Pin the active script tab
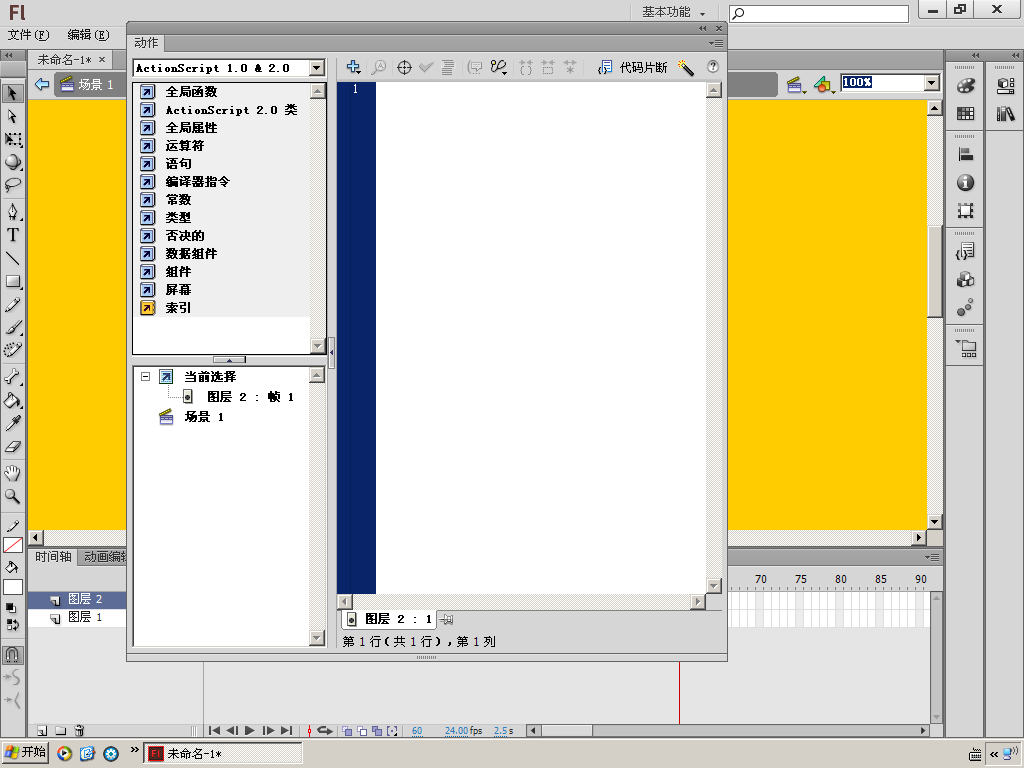The width and height of the screenshot is (1024, 768). coord(447,619)
